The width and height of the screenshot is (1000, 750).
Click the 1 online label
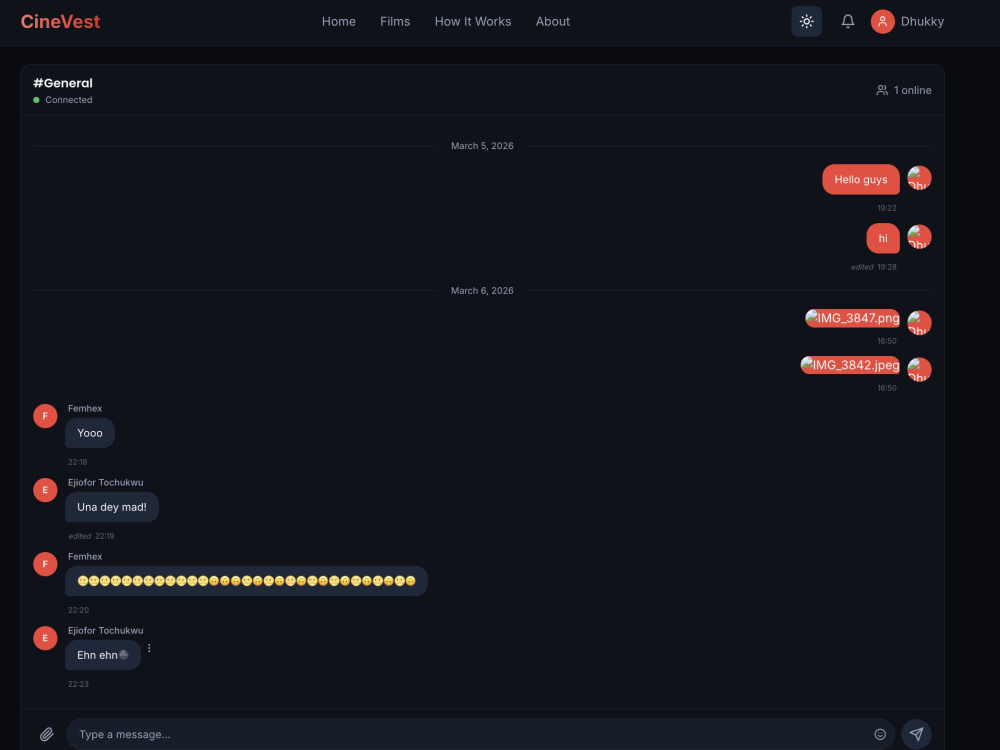(912, 91)
